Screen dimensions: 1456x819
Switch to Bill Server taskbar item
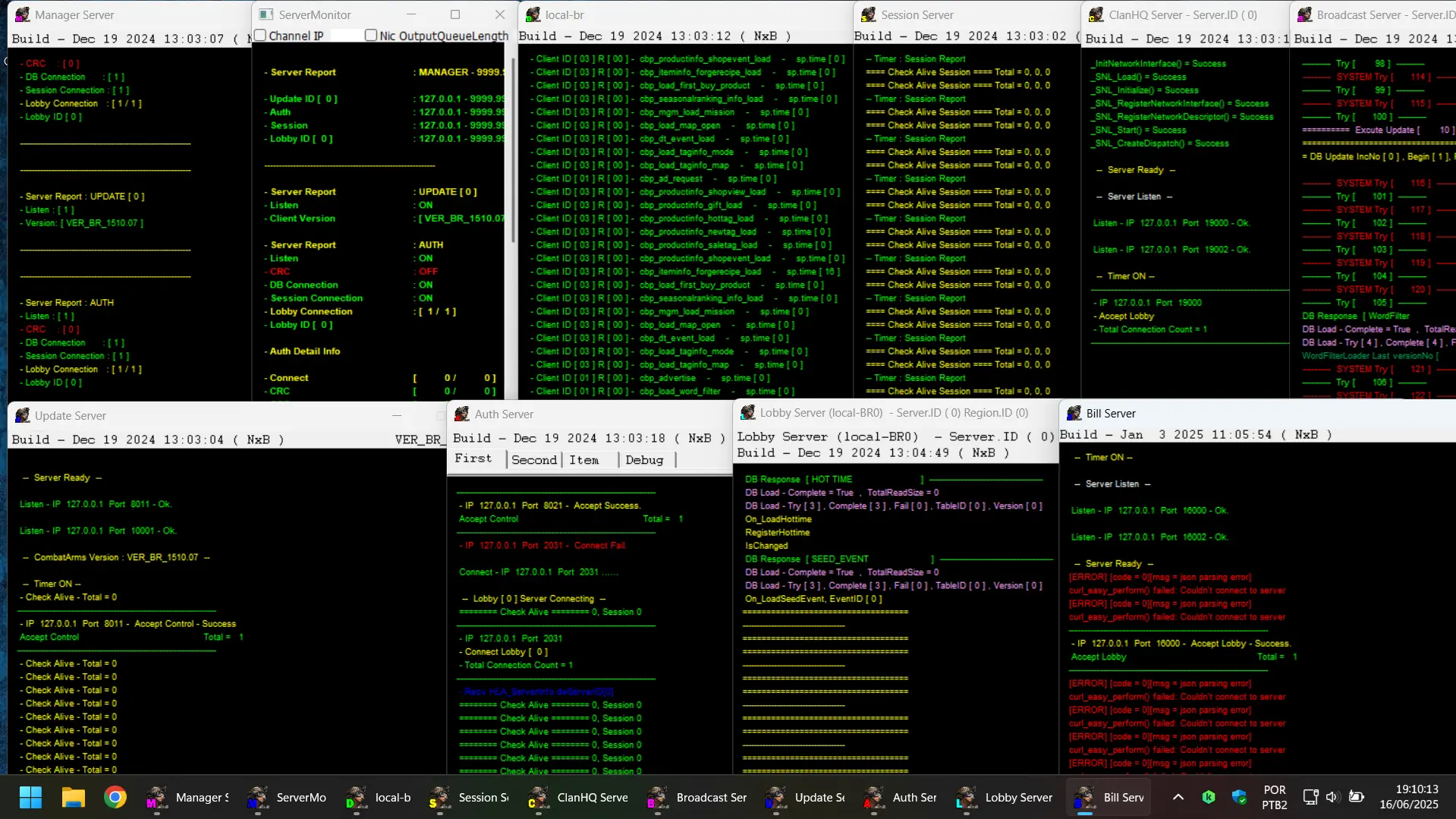coord(1109,797)
